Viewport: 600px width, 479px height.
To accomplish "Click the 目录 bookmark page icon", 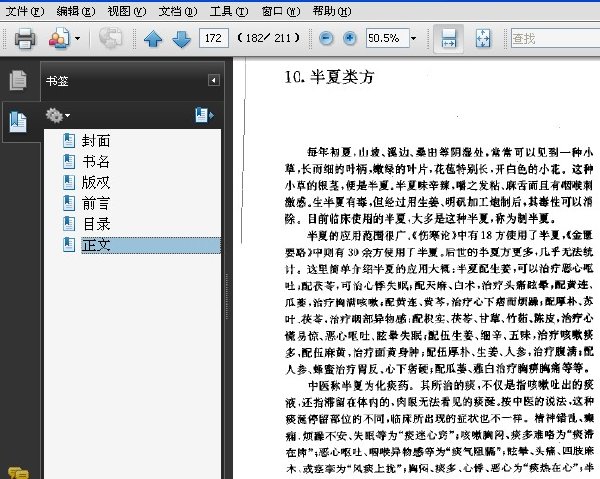I will (69, 224).
